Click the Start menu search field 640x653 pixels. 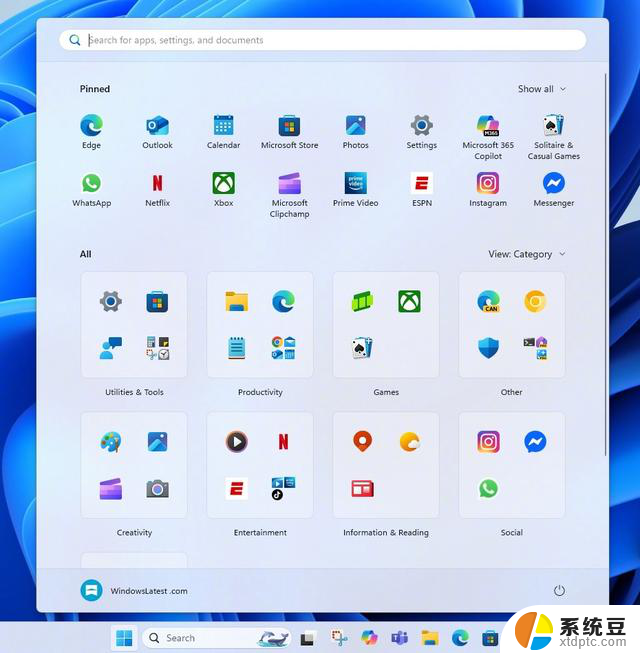(323, 40)
